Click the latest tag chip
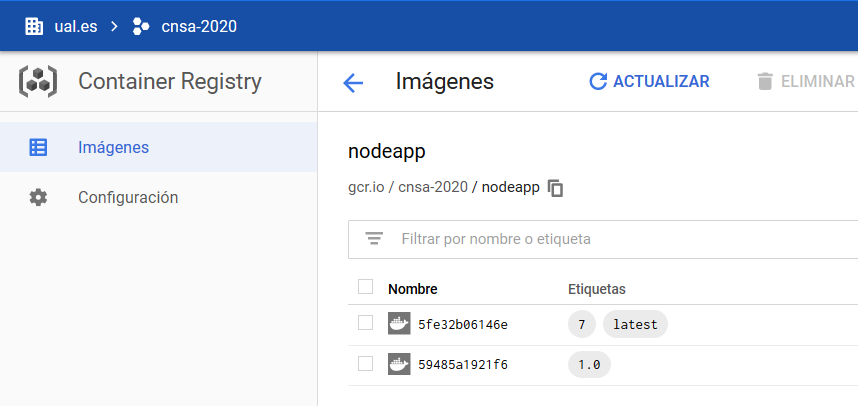The width and height of the screenshot is (858, 406). click(x=635, y=324)
